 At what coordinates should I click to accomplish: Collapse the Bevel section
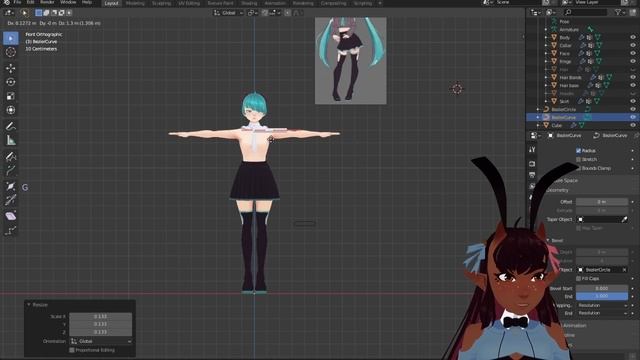[548, 240]
